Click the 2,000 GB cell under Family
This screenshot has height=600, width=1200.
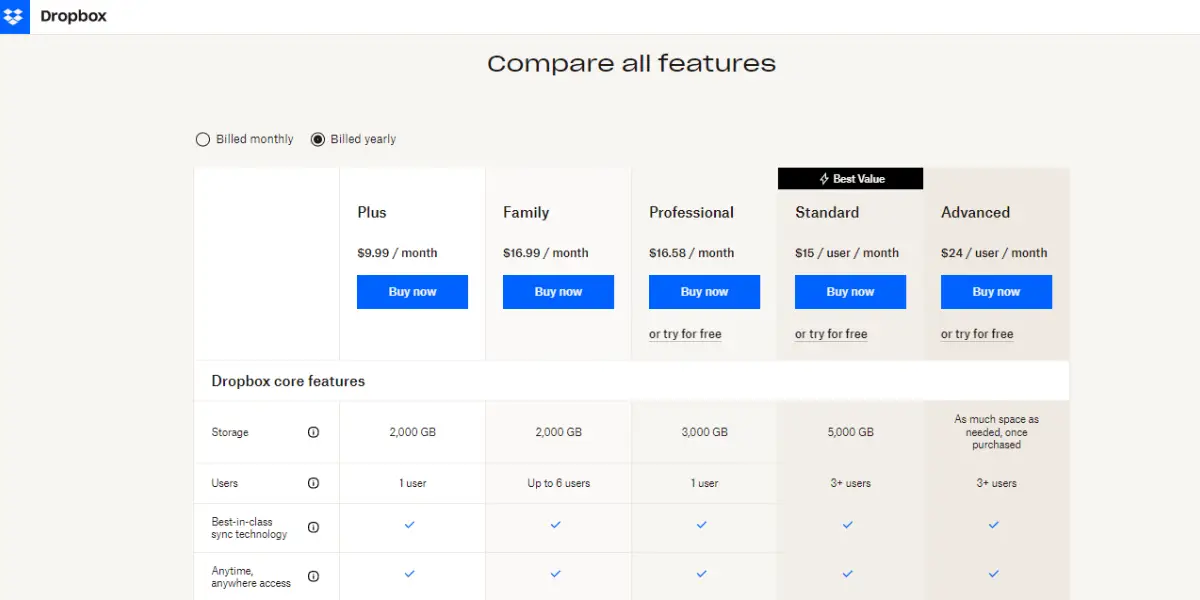click(558, 433)
